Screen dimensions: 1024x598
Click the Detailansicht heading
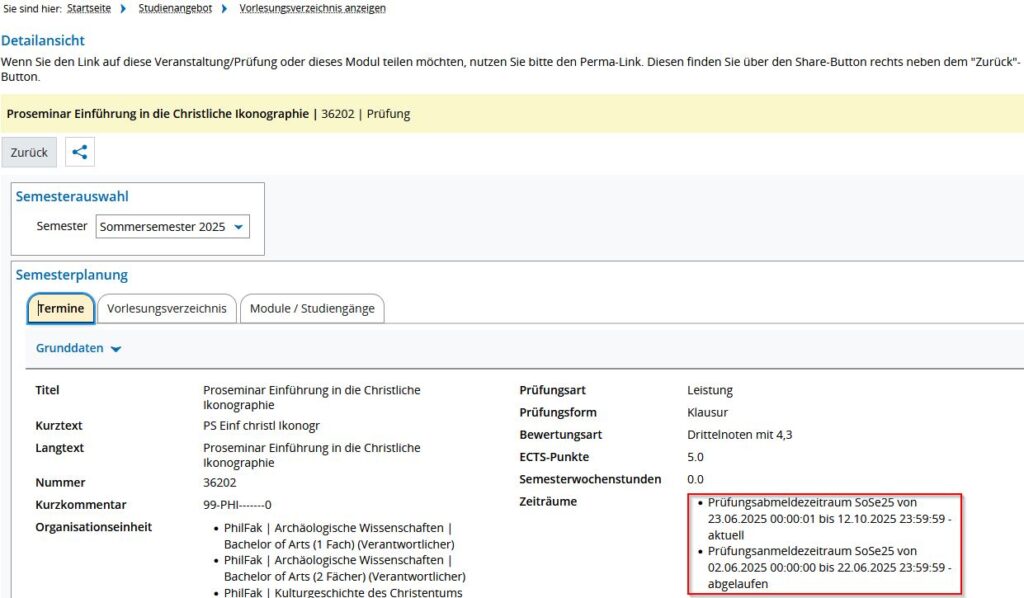click(x=43, y=40)
